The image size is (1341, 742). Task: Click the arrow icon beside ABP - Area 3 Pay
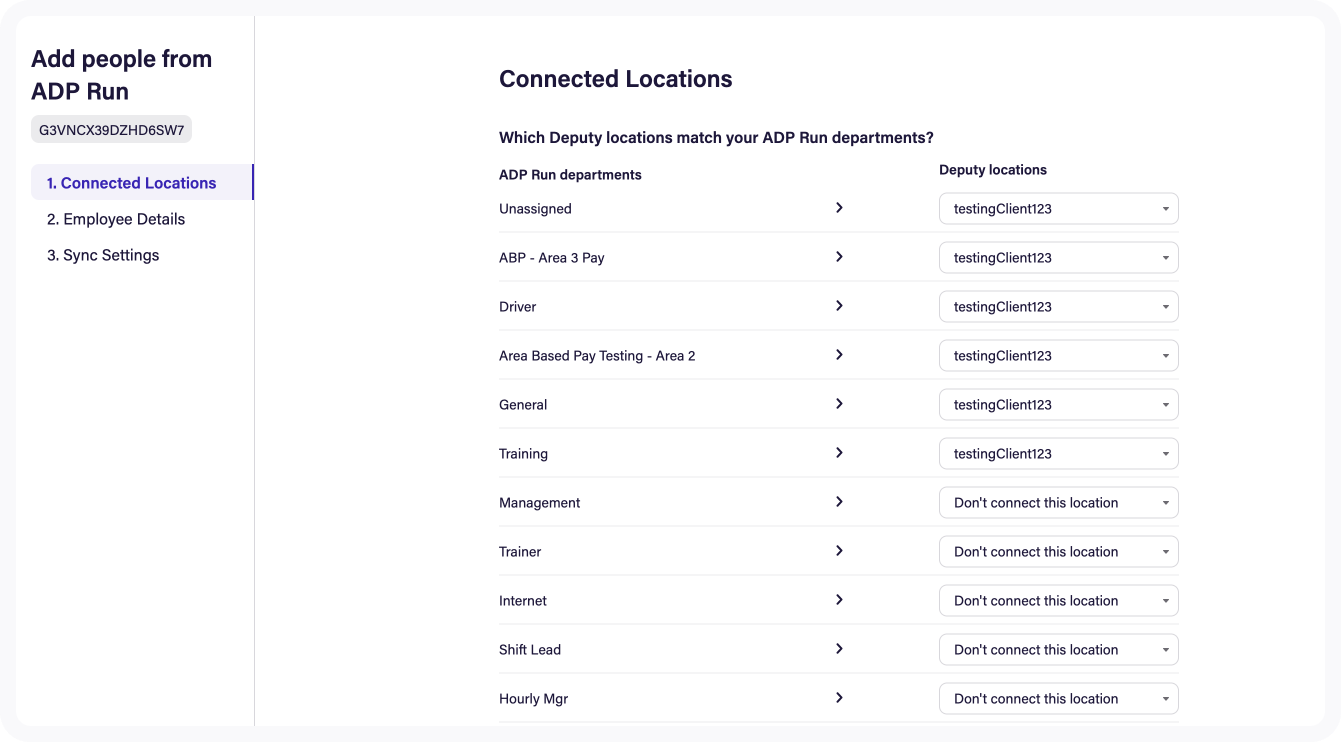click(839, 257)
